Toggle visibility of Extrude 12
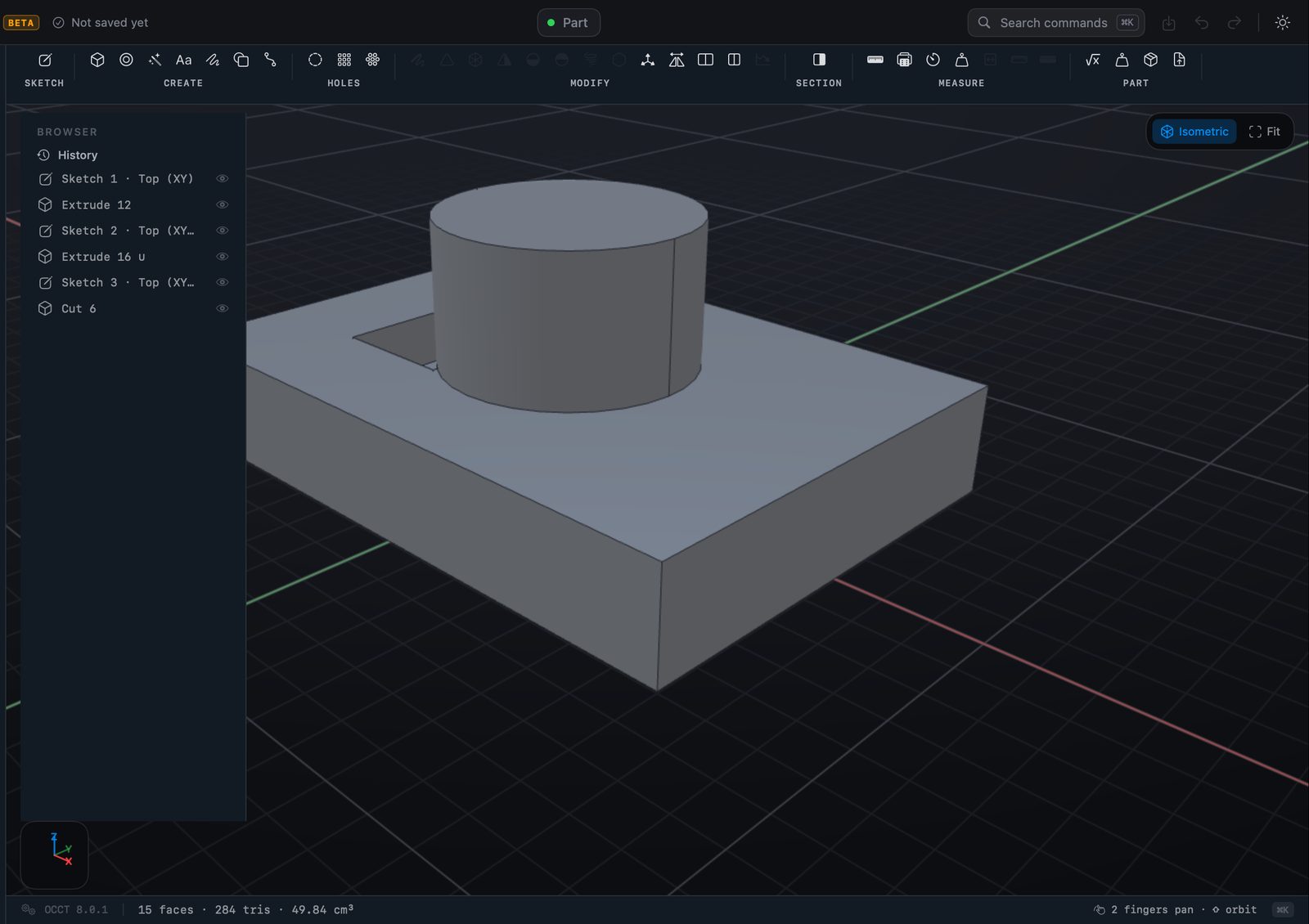Screen dimensions: 1309x924 222,204
